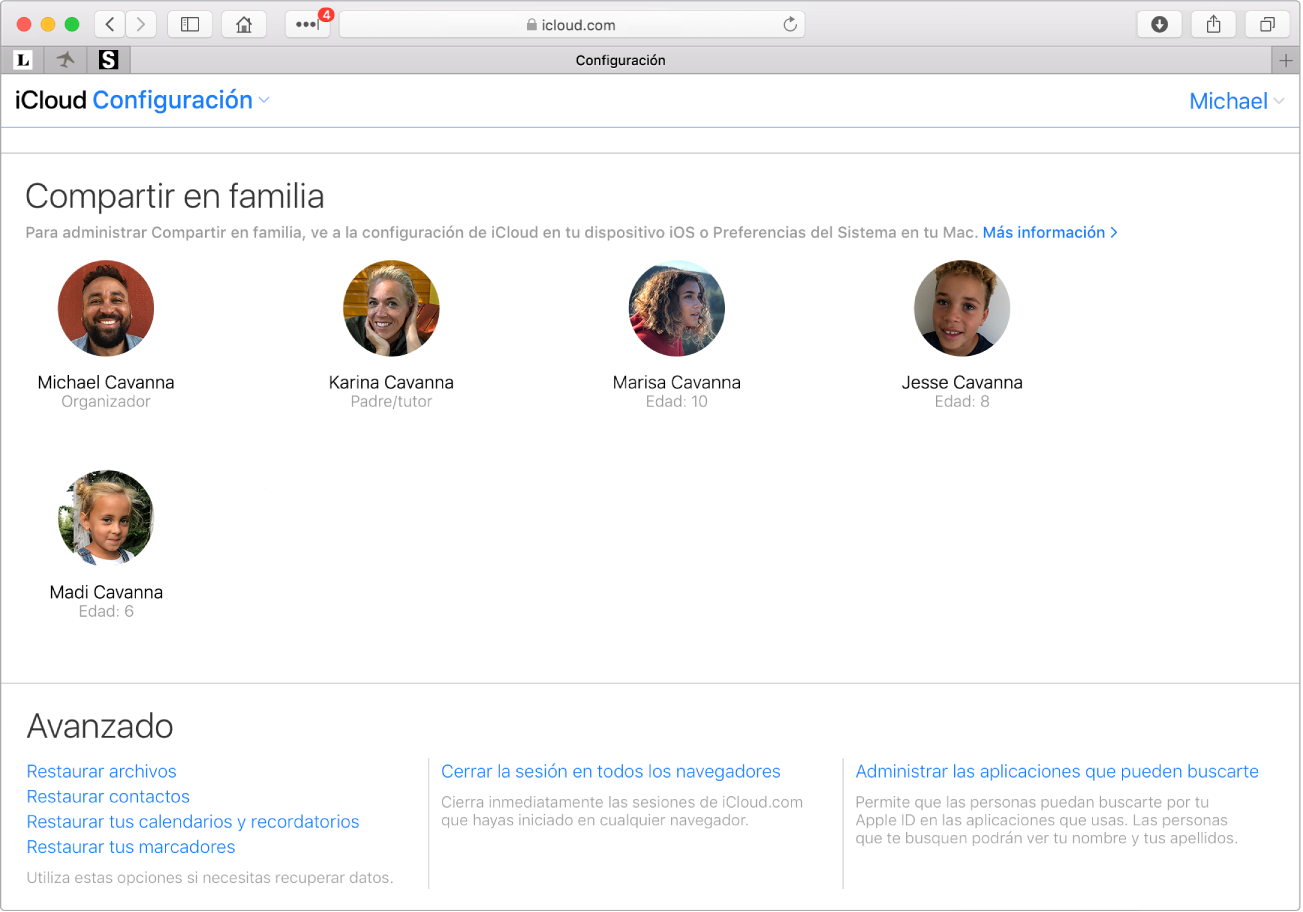Screen dimensions: 1303x912
Task: Go back using the back arrow icon
Action: click(109, 23)
